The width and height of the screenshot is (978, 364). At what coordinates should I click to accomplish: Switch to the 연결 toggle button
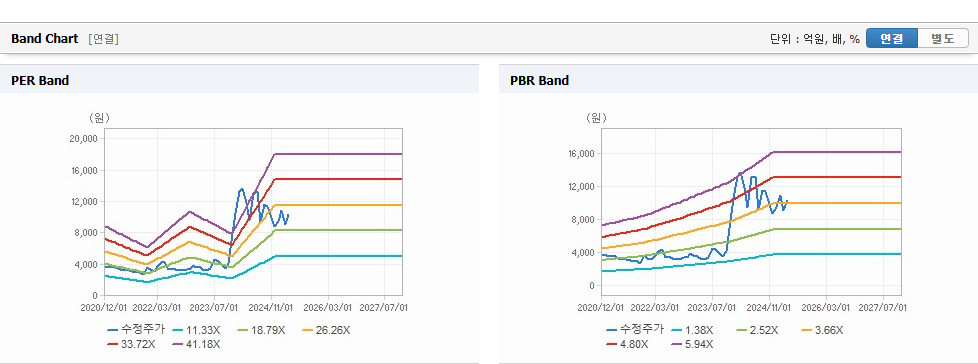click(892, 38)
